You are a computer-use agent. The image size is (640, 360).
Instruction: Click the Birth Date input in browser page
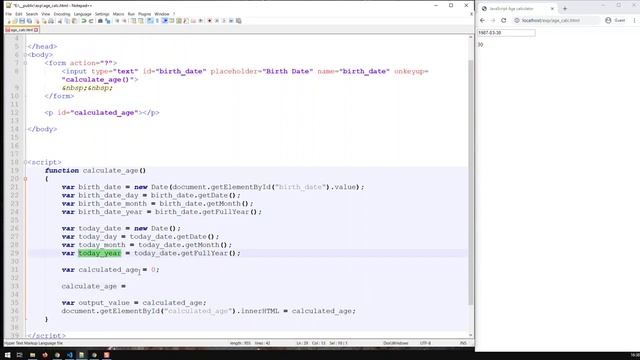click(506, 33)
